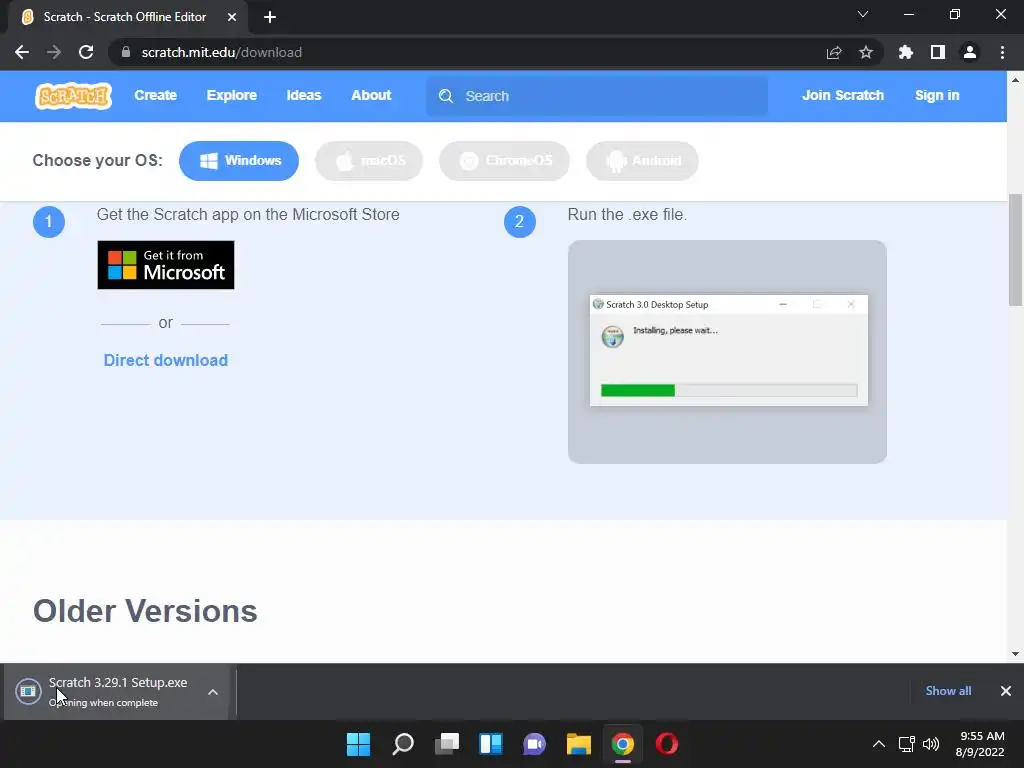Click the Older Versions heading
Screen dimensions: 1024x768
[x=145, y=611]
